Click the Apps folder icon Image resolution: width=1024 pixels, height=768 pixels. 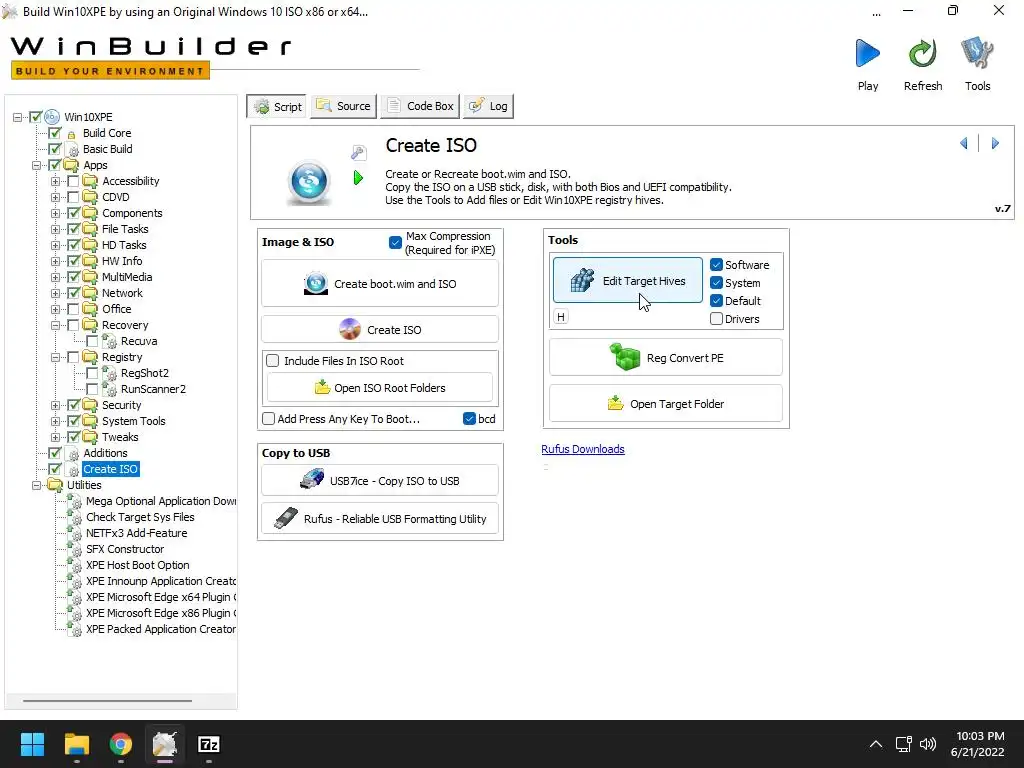(x=71, y=165)
